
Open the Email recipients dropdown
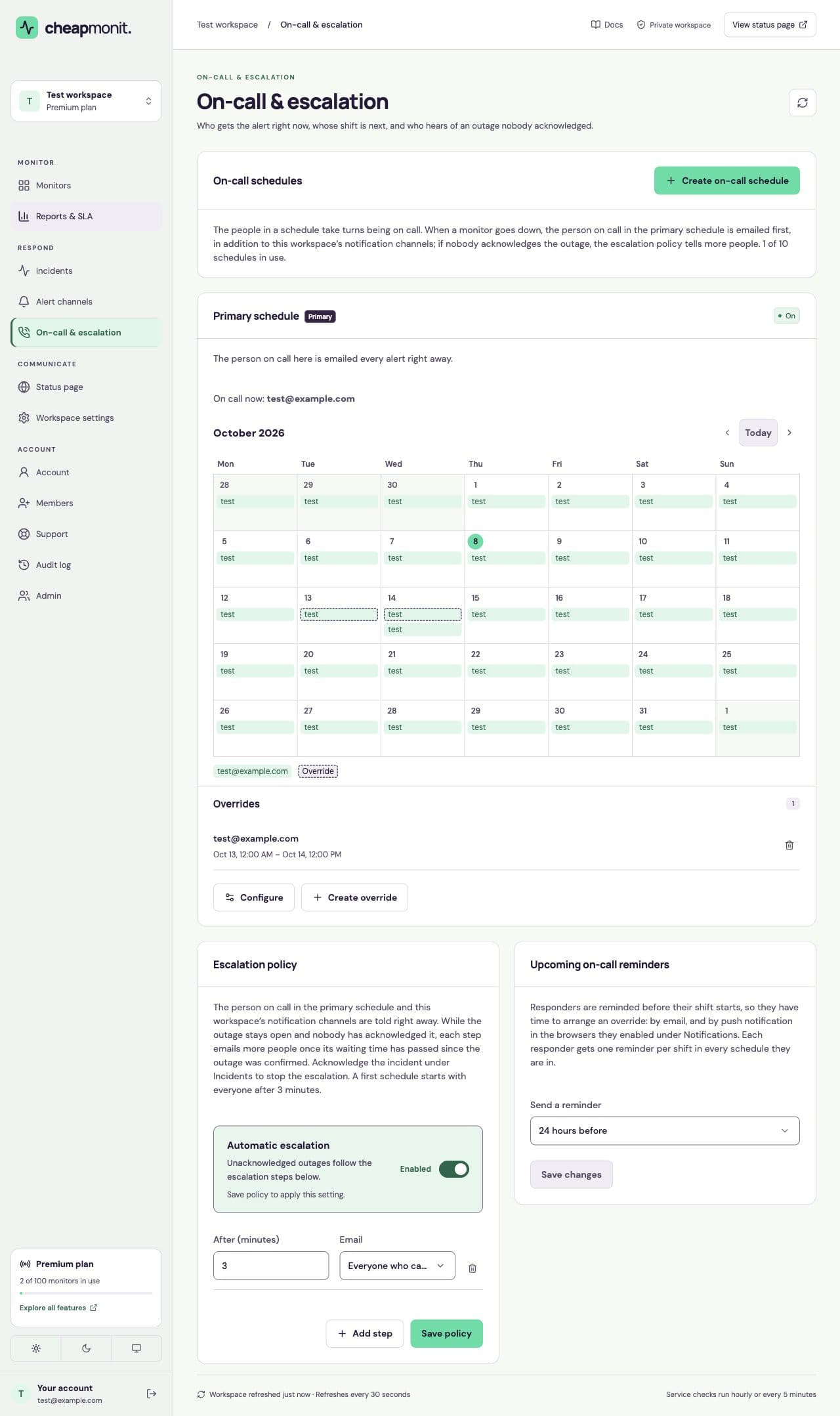tap(397, 1265)
